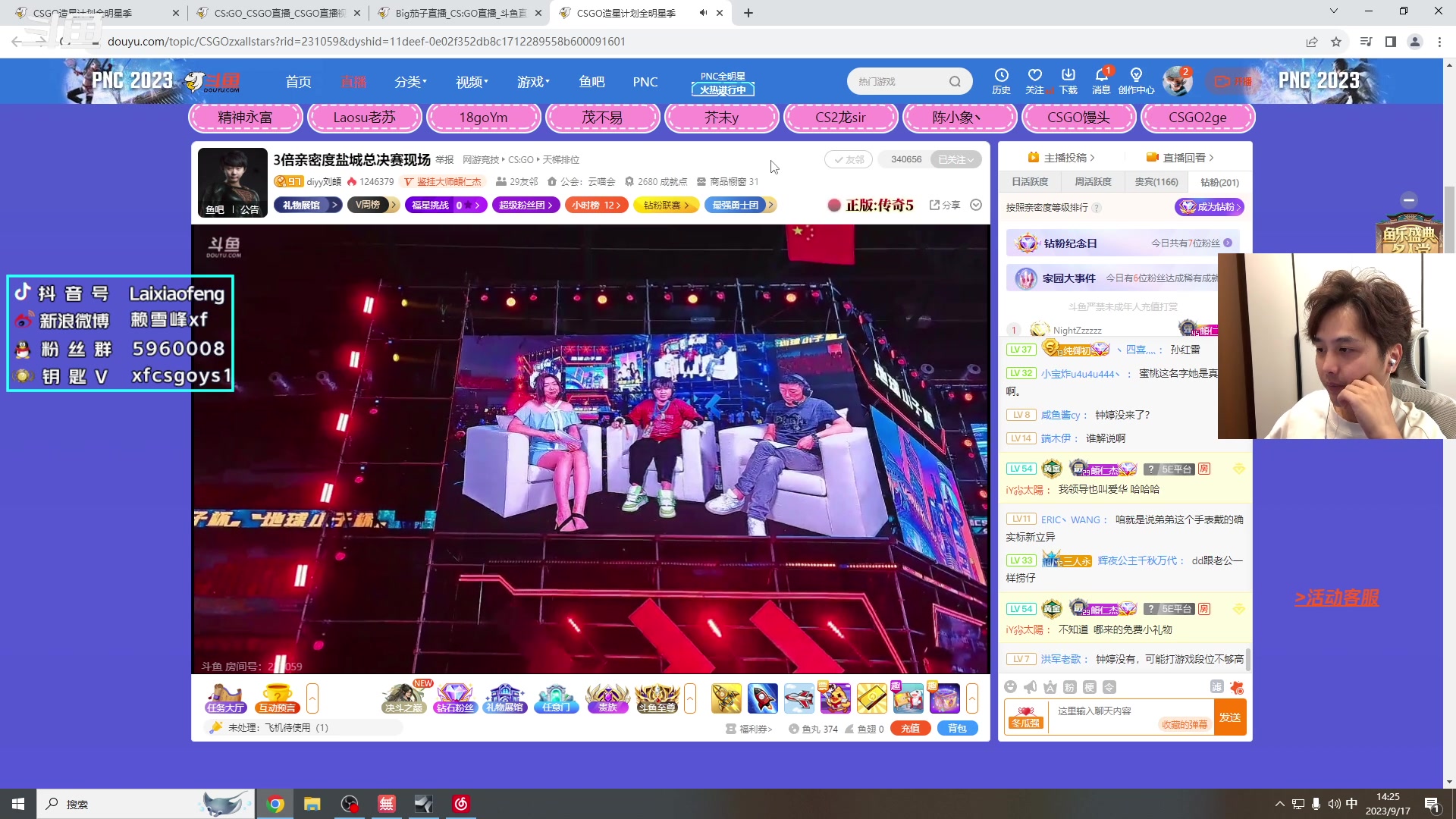Click the red paint splash icon in chat
The width and height of the screenshot is (1456, 819).
click(1237, 687)
